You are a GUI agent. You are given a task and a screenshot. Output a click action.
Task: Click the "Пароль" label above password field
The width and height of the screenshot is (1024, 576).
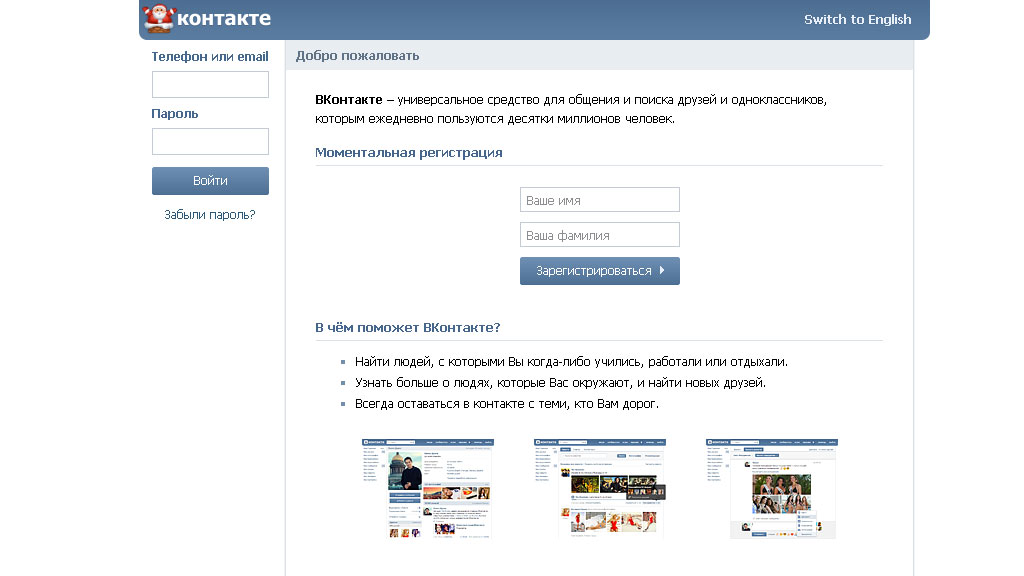pos(175,114)
